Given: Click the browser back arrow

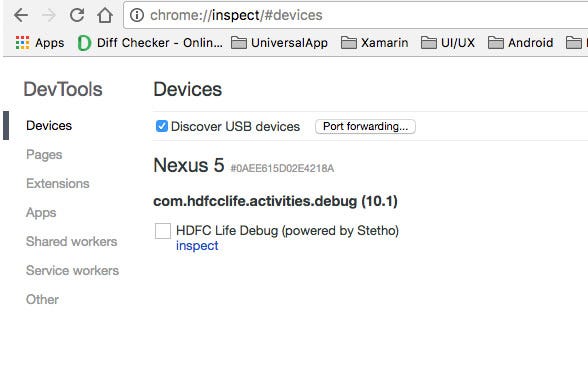Looking at the screenshot, I should point(21,15).
